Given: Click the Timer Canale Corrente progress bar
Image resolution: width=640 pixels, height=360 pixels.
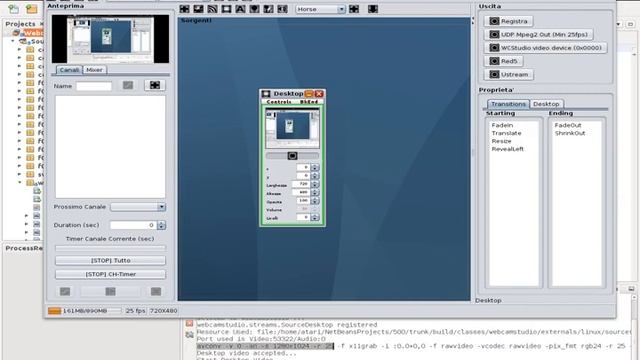Looking at the screenshot, I should tap(111, 248).
